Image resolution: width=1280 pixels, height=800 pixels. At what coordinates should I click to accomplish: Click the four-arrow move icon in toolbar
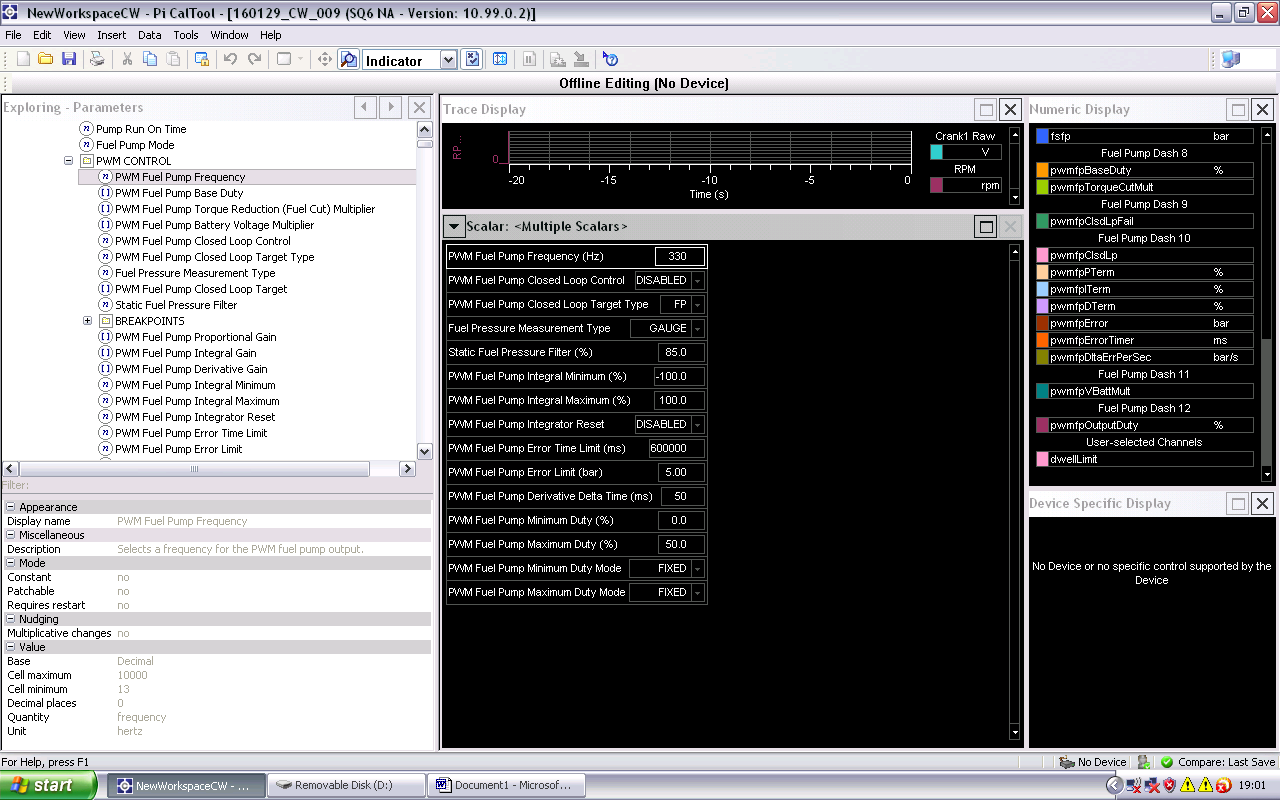[x=325, y=59]
